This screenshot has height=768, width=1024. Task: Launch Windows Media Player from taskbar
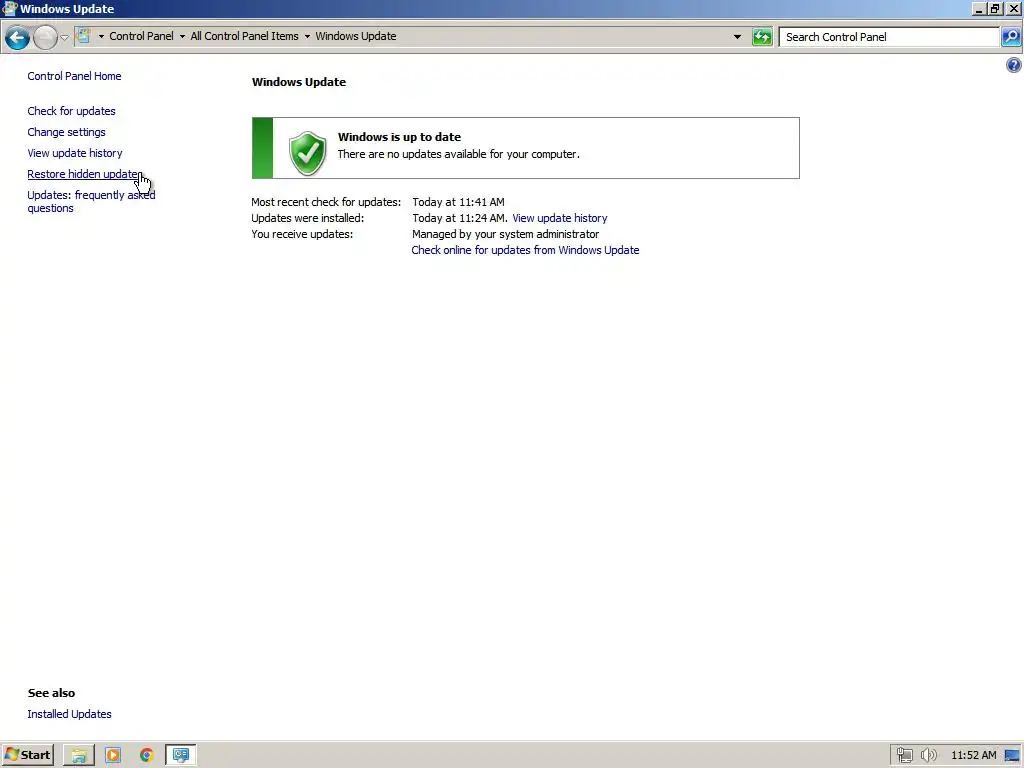[x=113, y=756]
